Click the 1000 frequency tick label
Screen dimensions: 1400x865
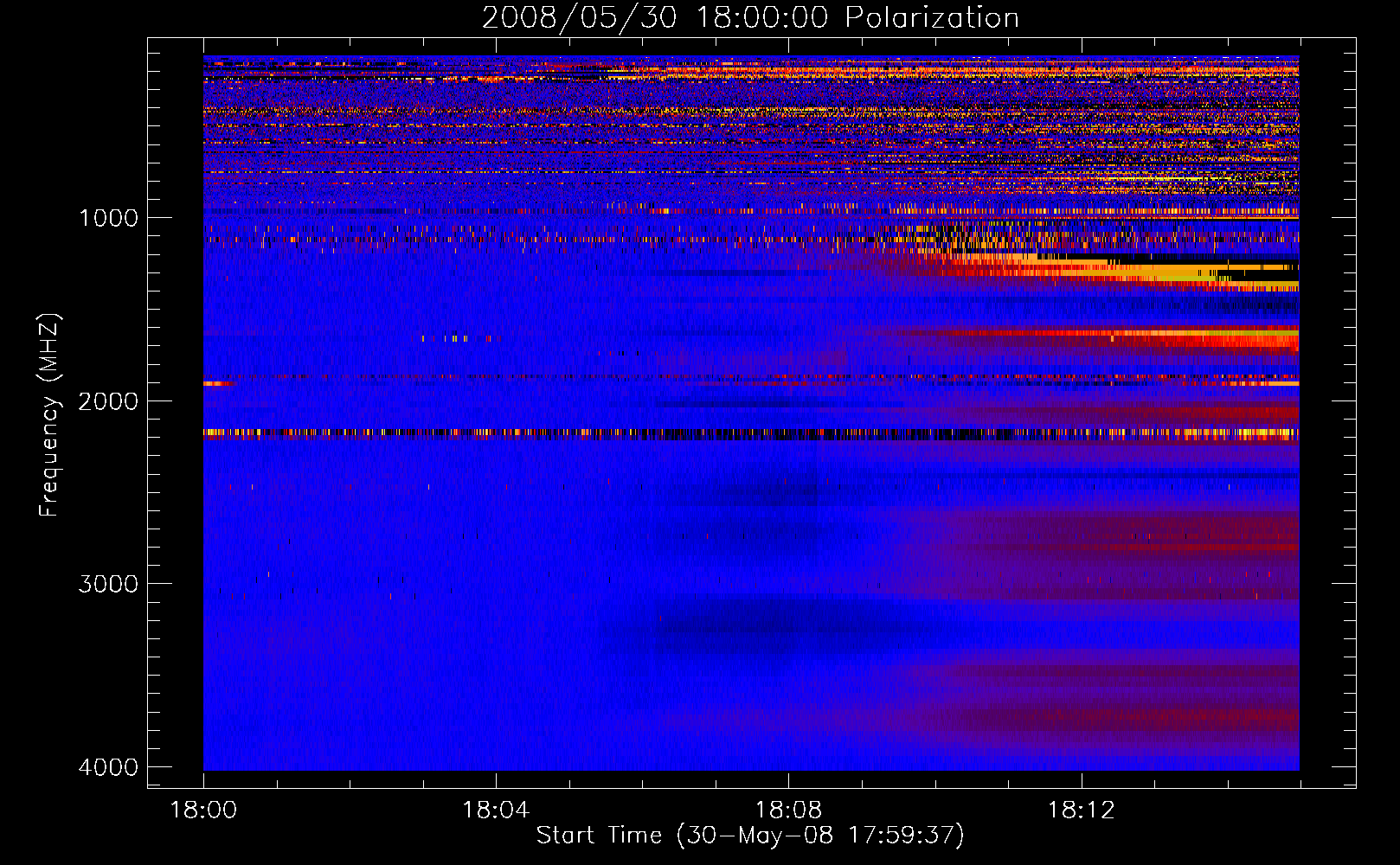[108, 217]
